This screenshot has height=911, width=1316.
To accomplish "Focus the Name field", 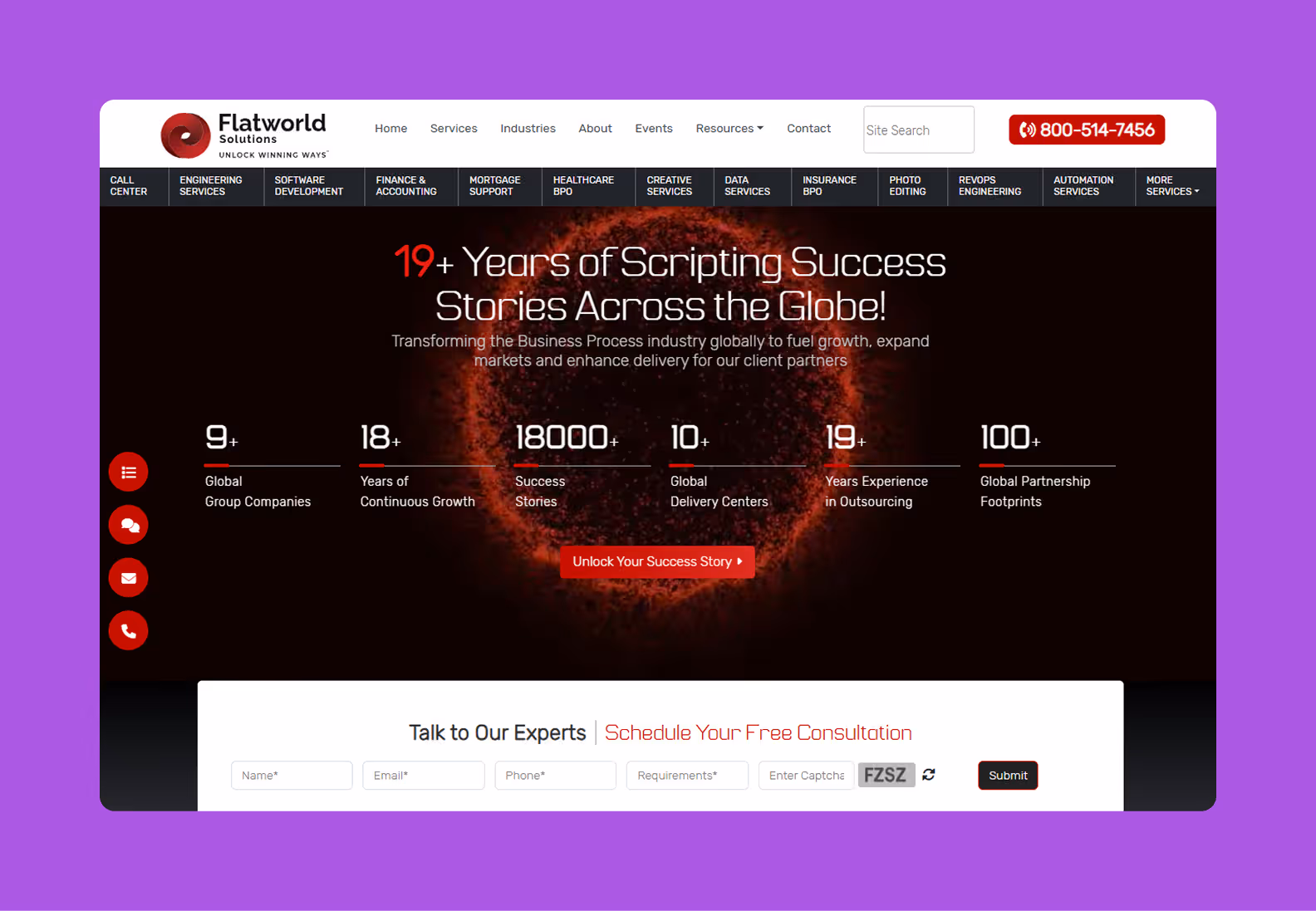I will [292, 776].
